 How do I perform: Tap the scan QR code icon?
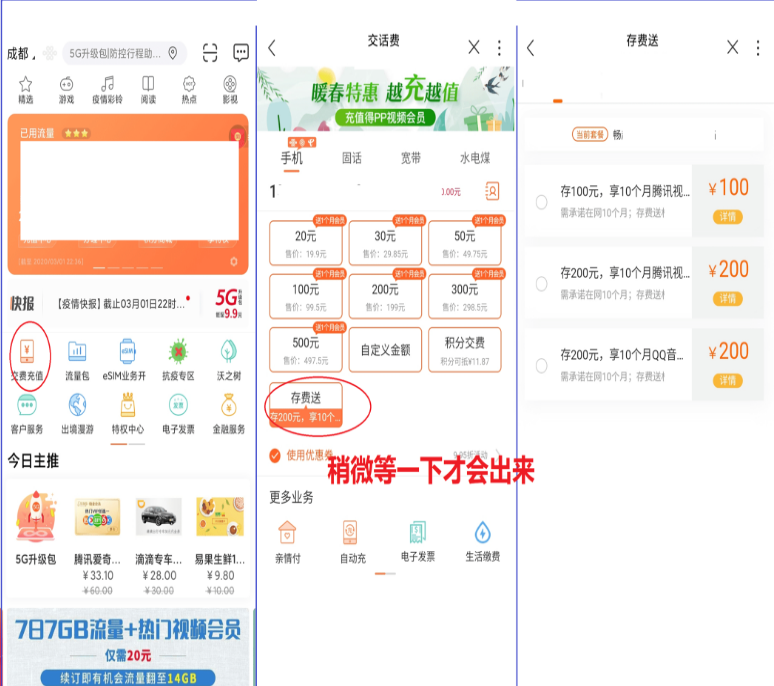point(210,53)
